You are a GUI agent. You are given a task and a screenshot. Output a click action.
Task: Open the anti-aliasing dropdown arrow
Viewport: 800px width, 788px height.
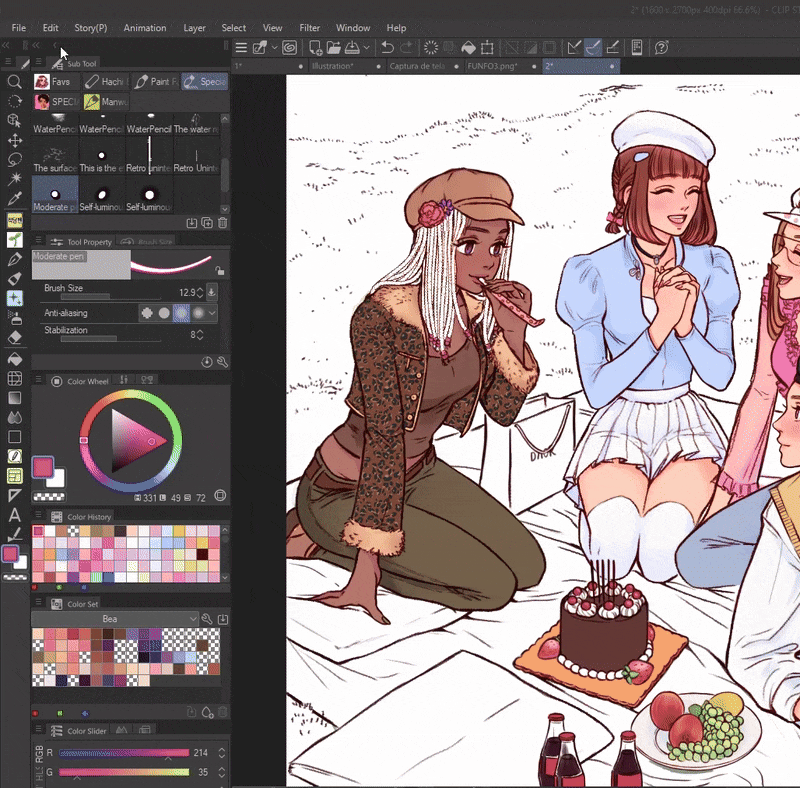point(212,313)
